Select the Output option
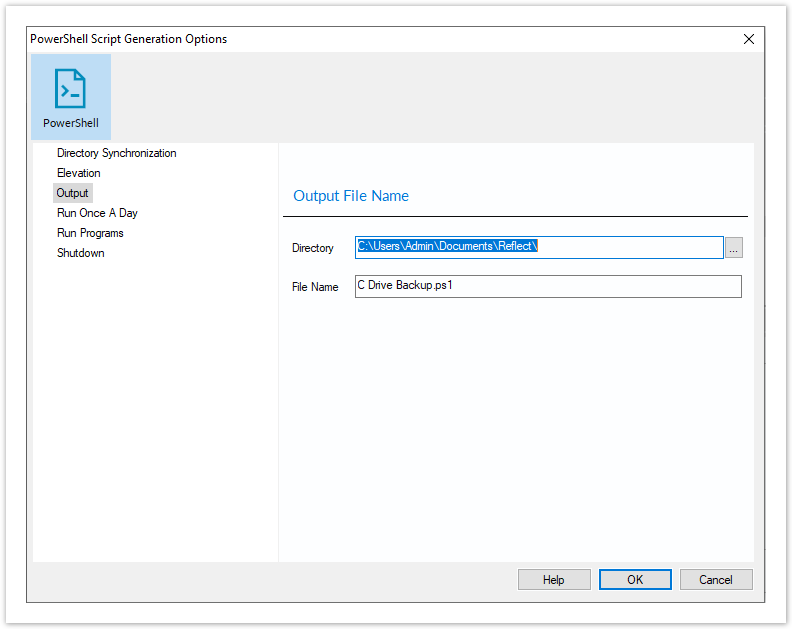This screenshot has width=792, height=629. pos(72,193)
